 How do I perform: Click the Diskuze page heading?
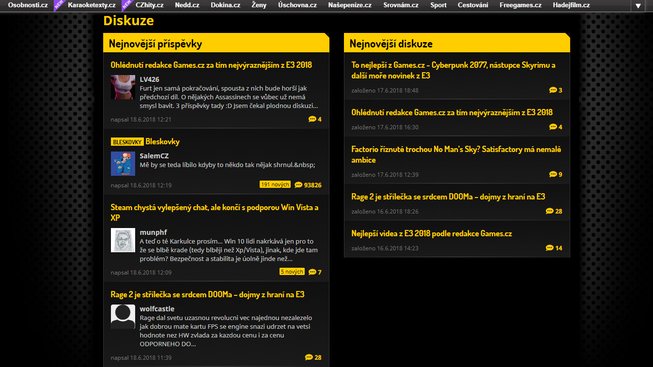pos(129,20)
